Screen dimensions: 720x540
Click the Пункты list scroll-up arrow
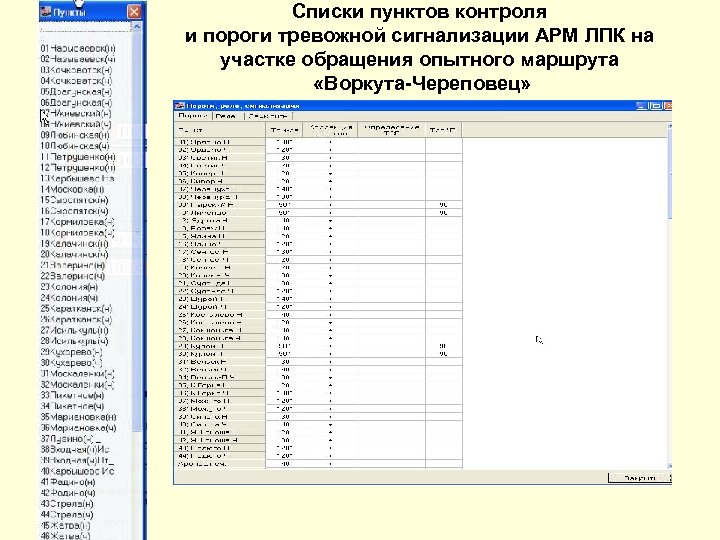pos(136,27)
